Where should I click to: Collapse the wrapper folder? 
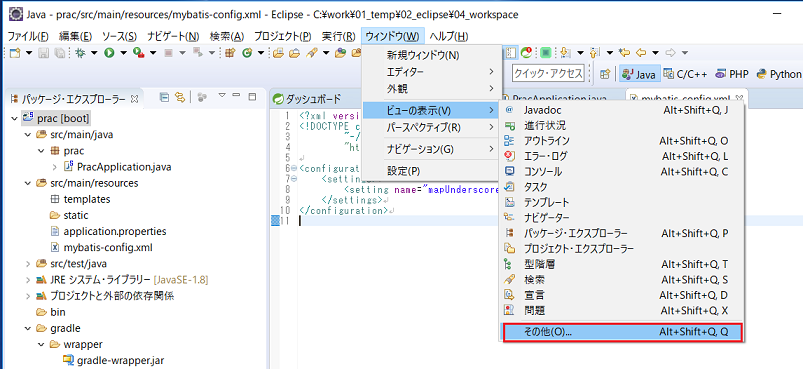tap(41, 344)
